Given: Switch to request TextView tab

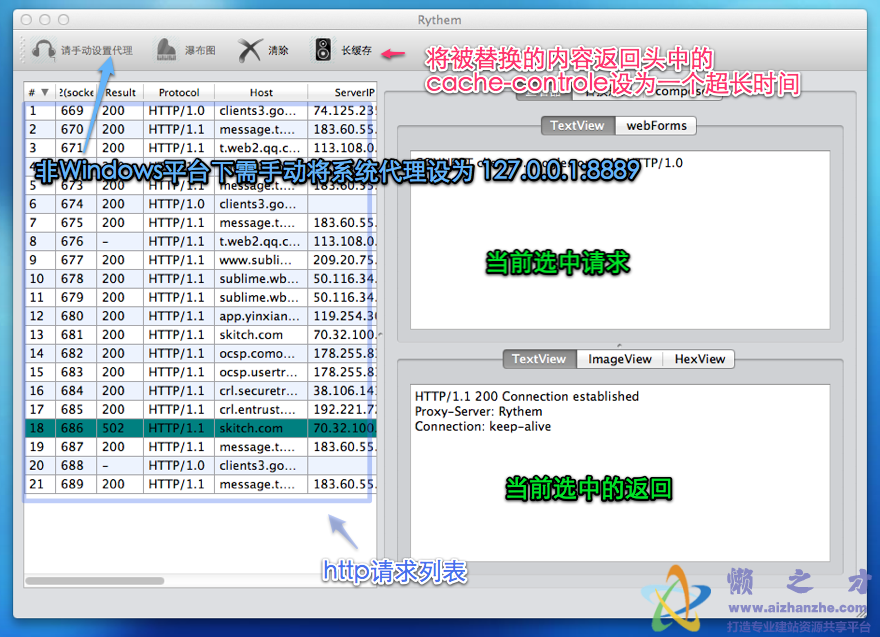Looking at the screenshot, I should [578, 126].
